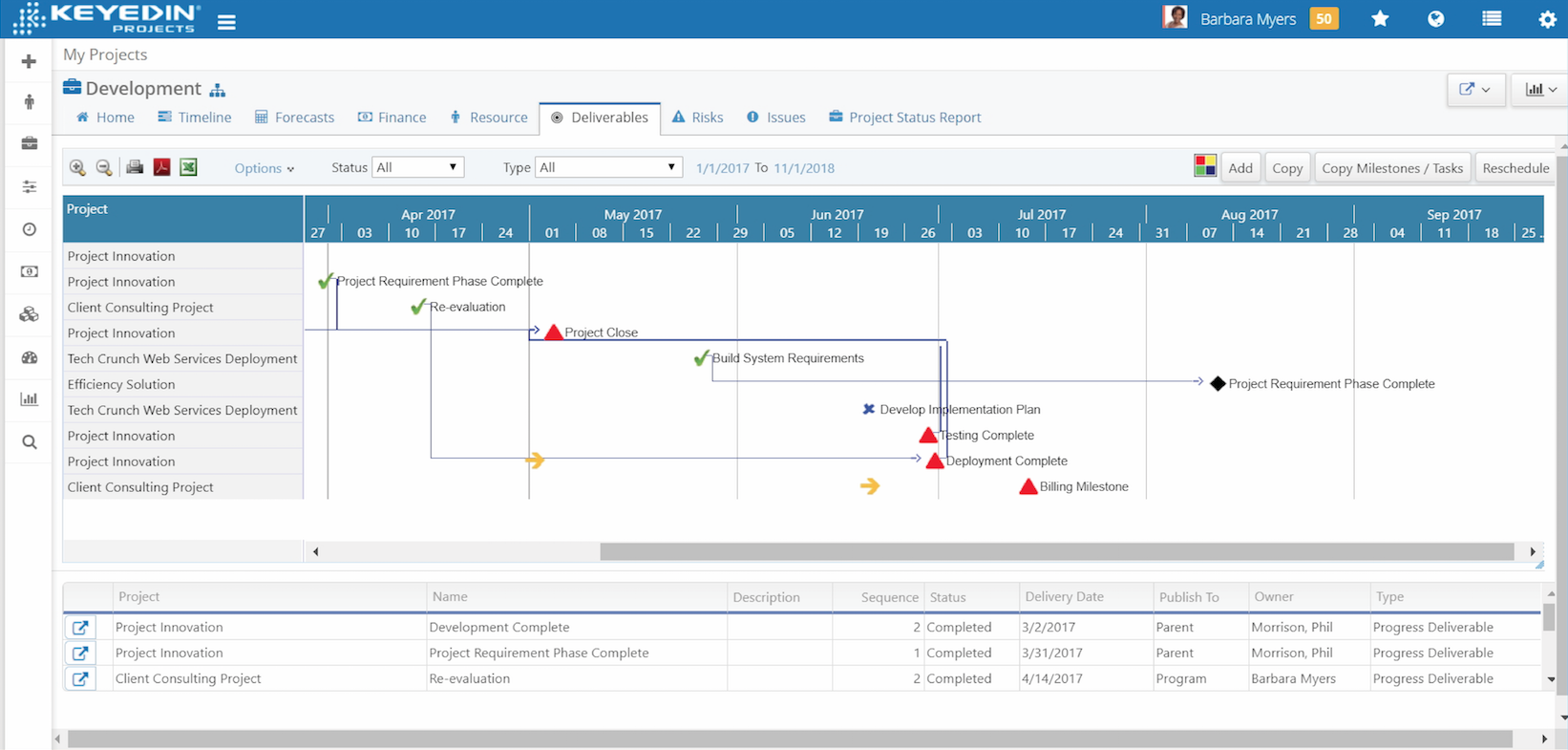Export chart to PDF
Viewport: 1568px width, 750px height.
[161, 168]
